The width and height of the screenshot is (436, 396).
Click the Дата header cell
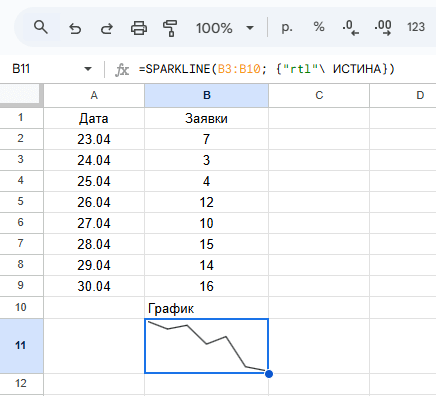coord(94,118)
